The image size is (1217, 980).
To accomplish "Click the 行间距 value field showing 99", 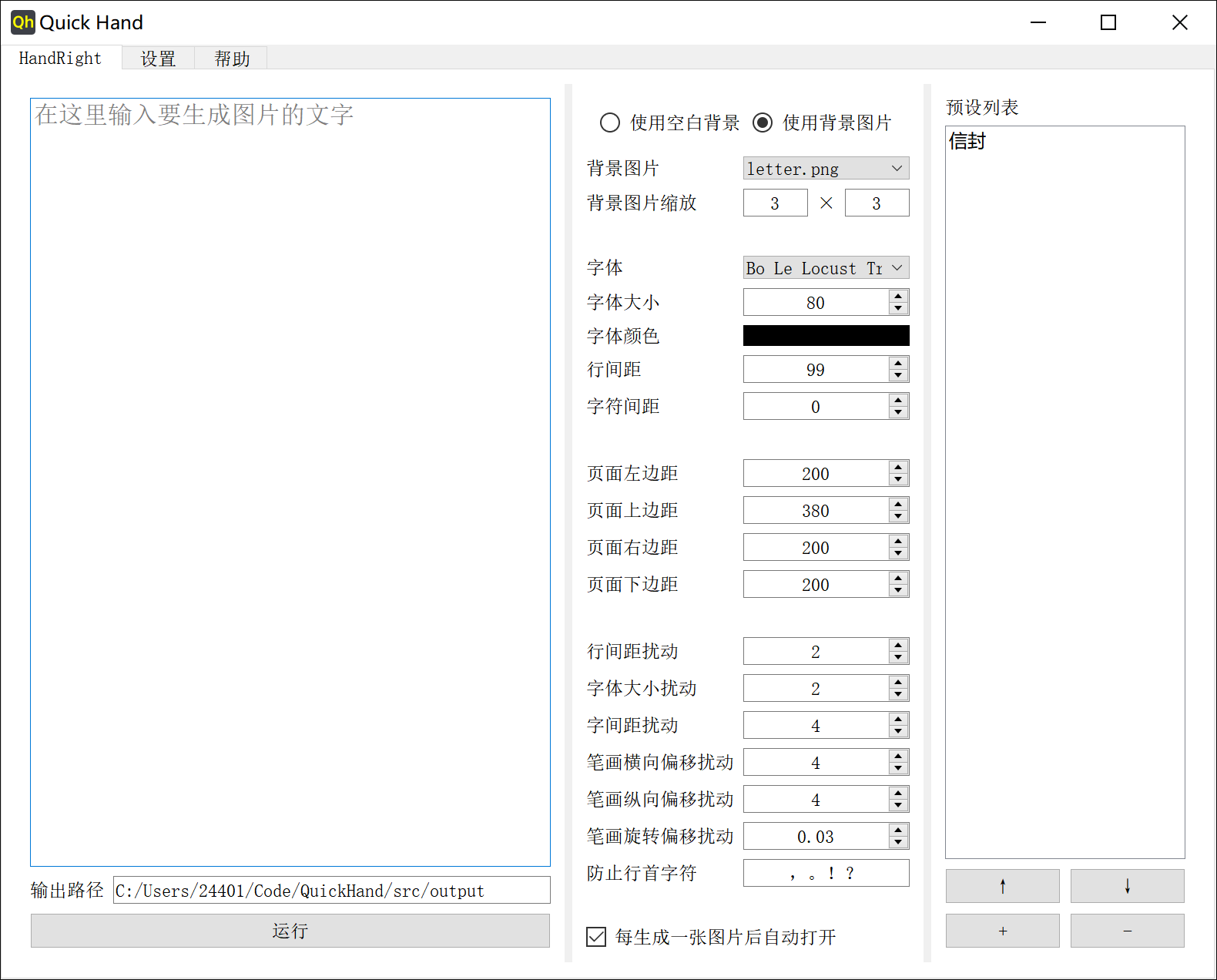I will coord(816,369).
